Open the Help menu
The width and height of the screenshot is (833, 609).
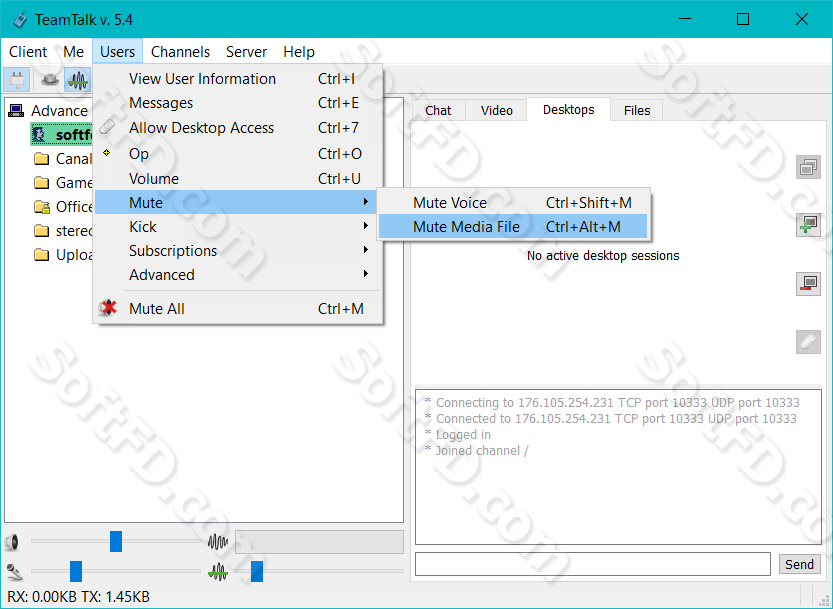coord(299,52)
